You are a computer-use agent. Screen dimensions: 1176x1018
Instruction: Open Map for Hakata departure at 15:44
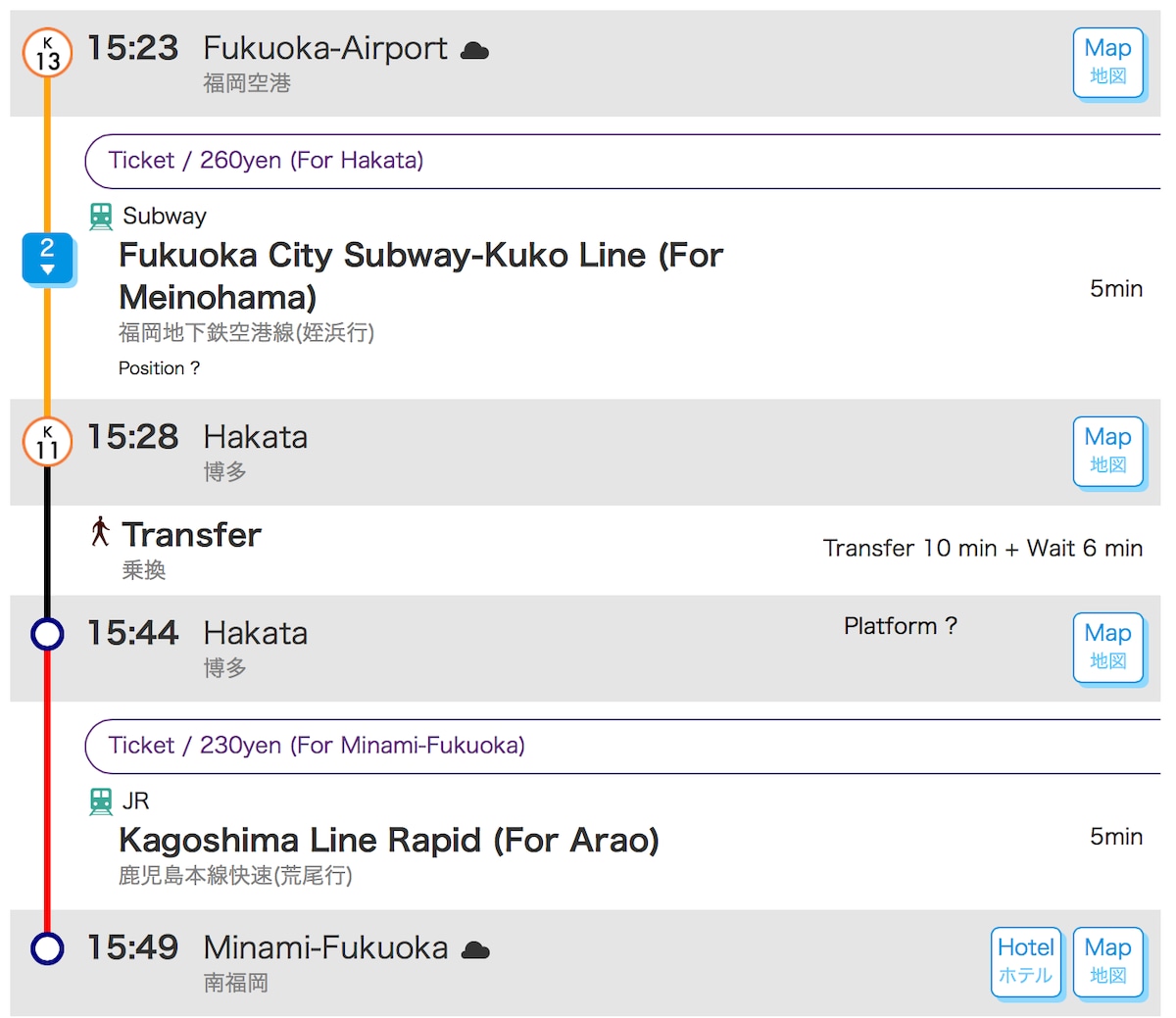1108,647
